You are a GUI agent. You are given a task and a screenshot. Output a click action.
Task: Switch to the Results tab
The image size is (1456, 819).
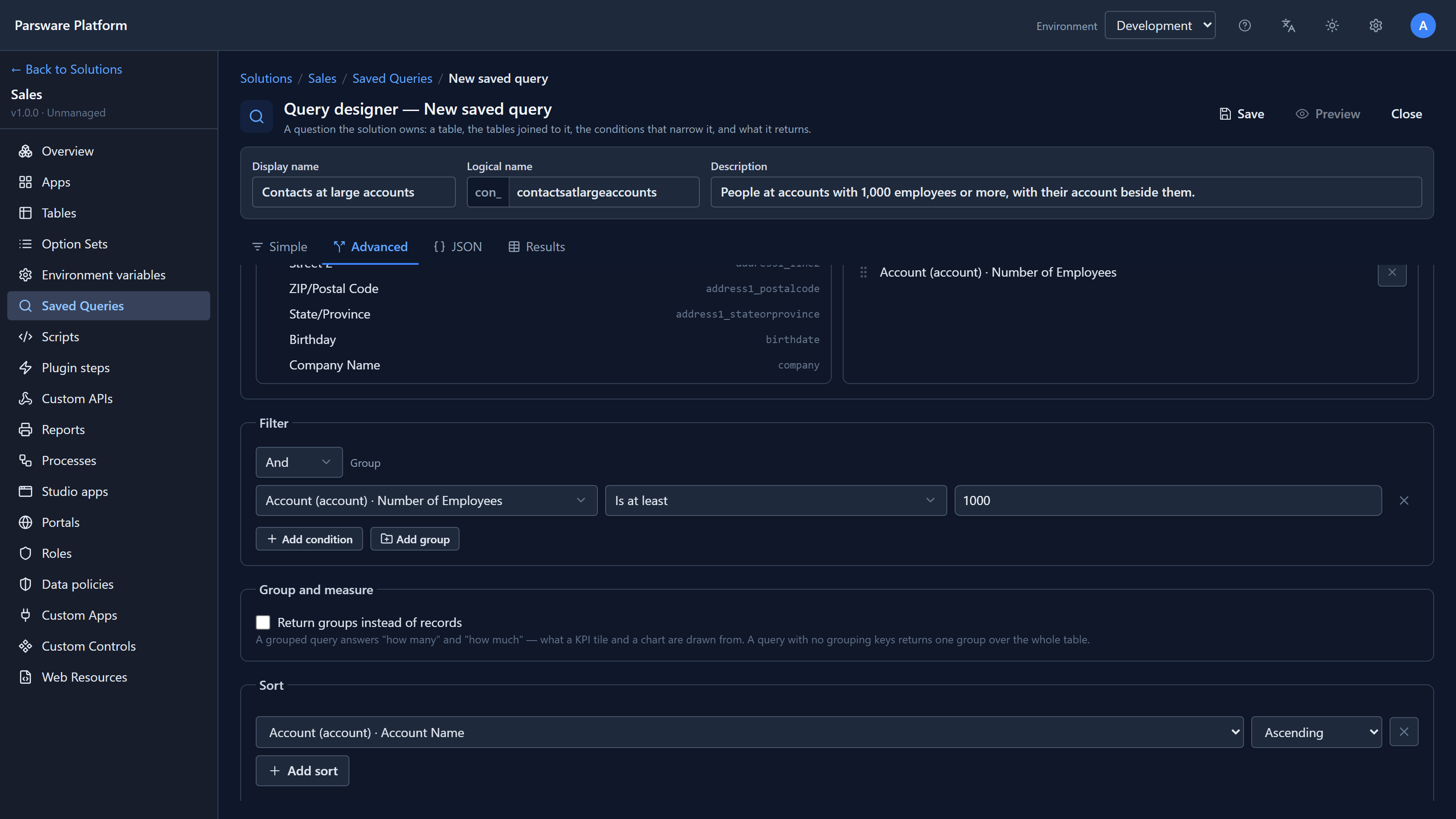(537, 247)
